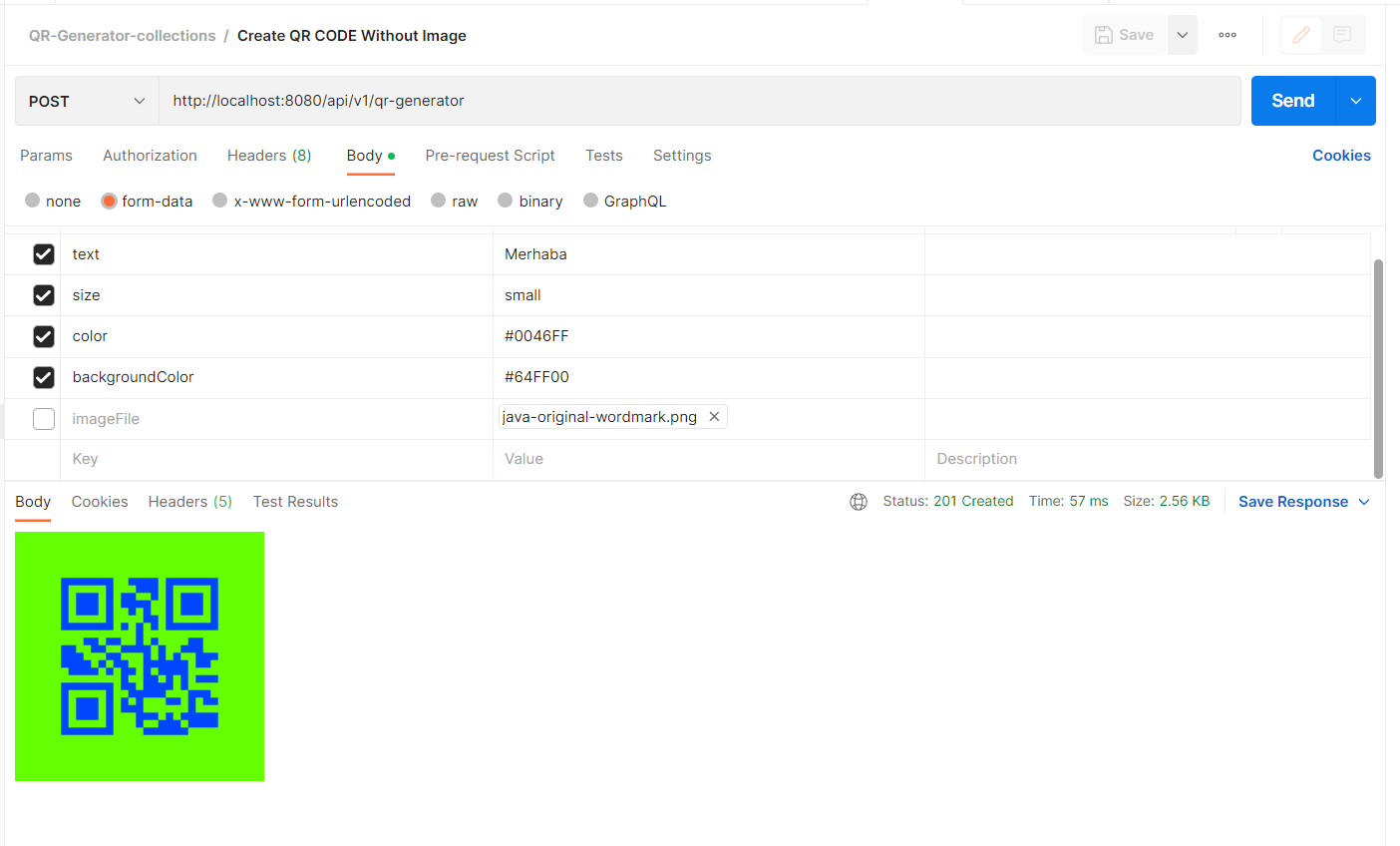Switch to edit mode with pencil icon
The image size is (1400, 846).
[1301, 35]
